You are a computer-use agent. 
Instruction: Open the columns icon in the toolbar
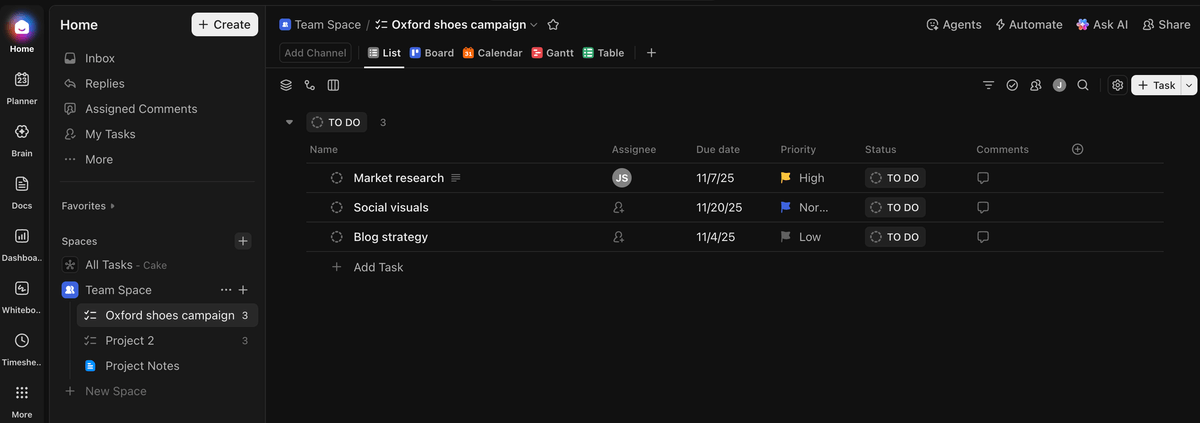point(334,86)
